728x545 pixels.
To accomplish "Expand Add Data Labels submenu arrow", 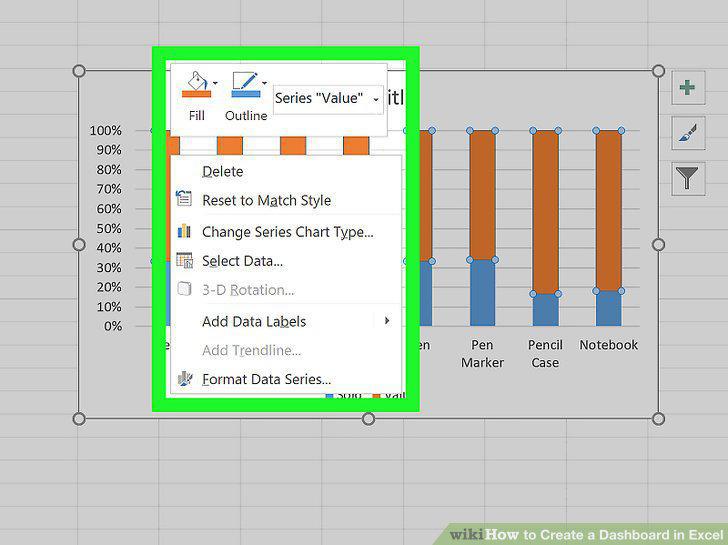I will coord(387,321).
